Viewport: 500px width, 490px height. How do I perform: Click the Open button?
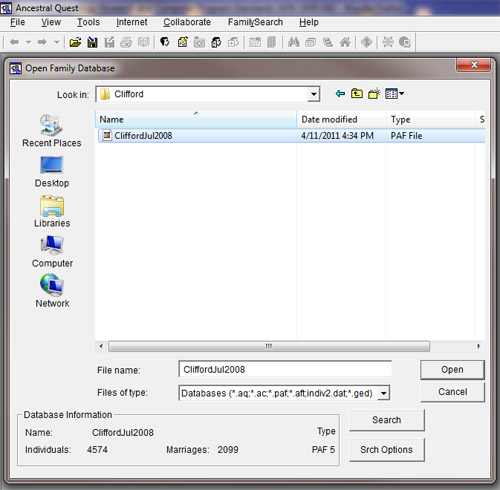click(x=452, y=370)
